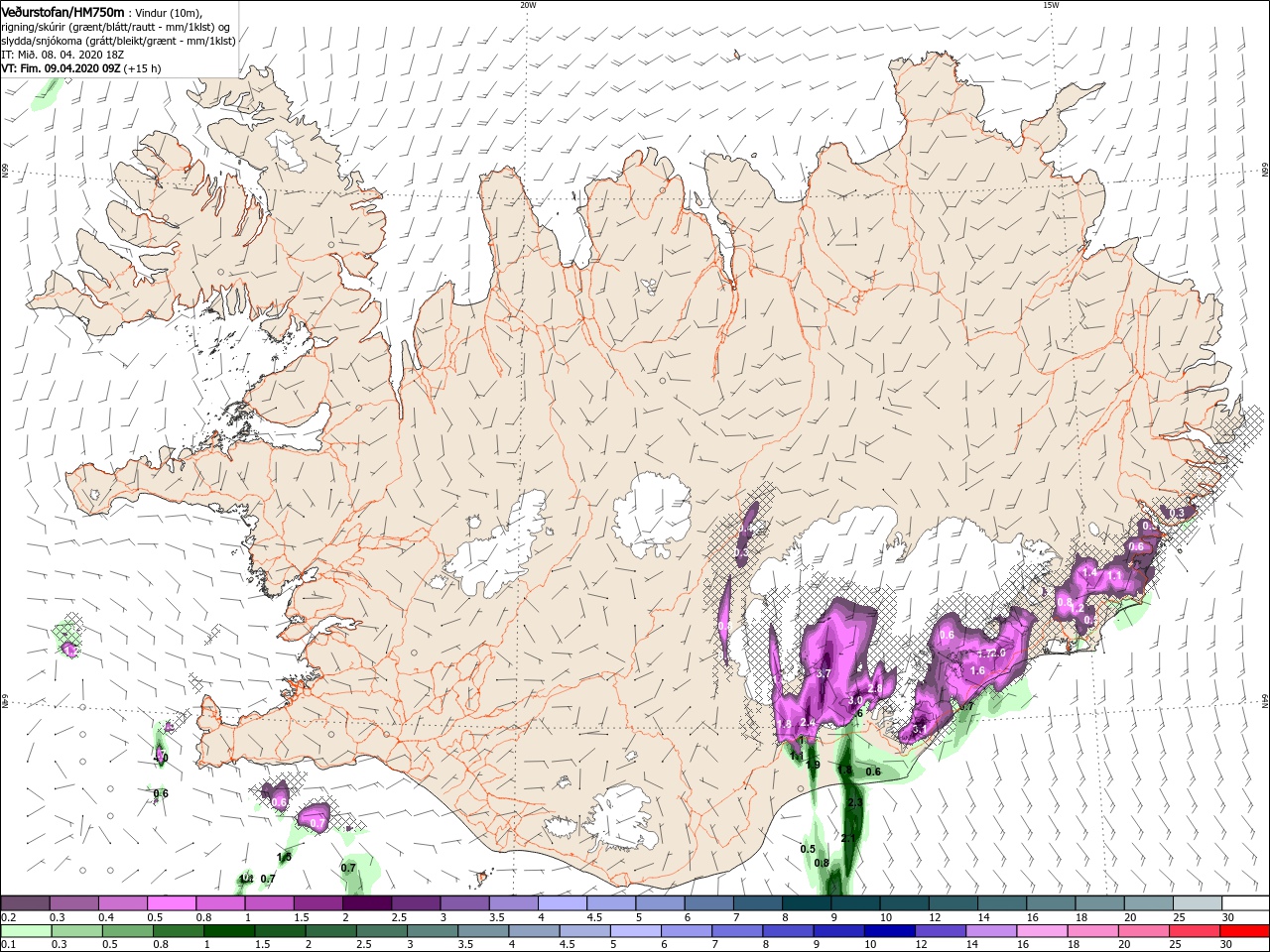The height and width of the screenshot is (952, 1270).
Task: Click the '2.4' precipitation value on map
Action: pos(808,722)
